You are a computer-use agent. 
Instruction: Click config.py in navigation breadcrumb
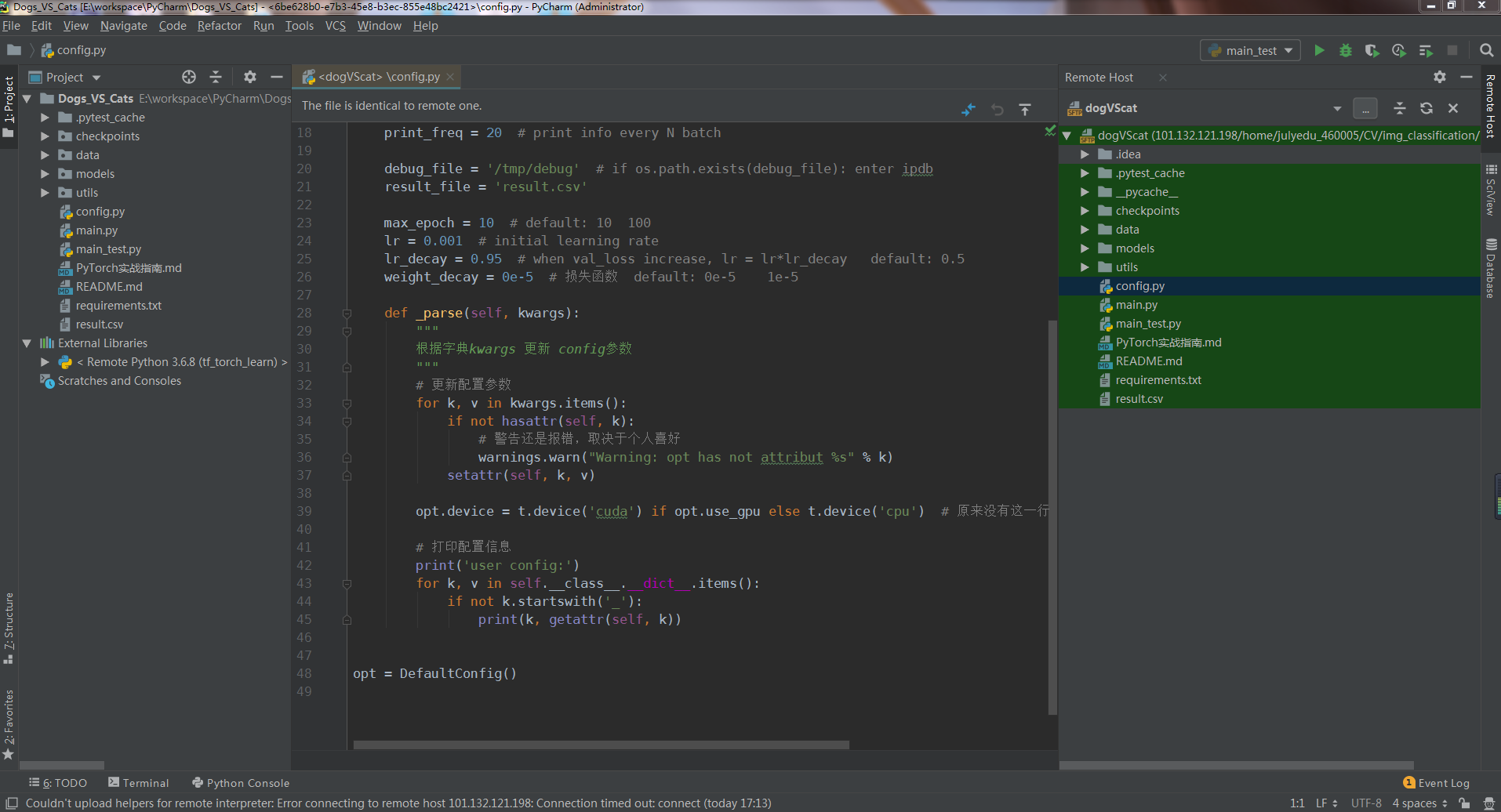click(74, 50)
